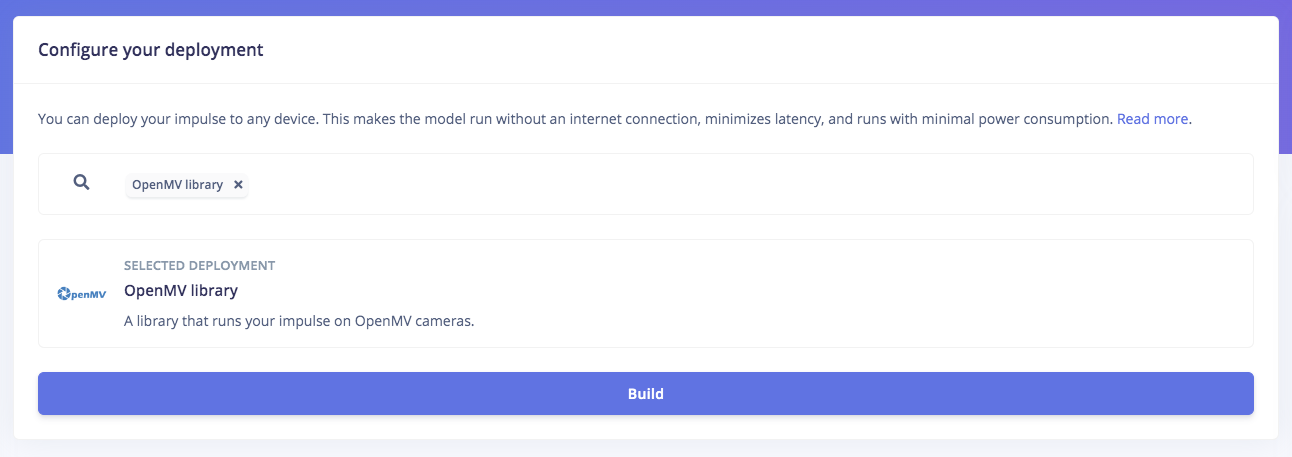Open the Read more link
1292x457 pixels.
1153,118
